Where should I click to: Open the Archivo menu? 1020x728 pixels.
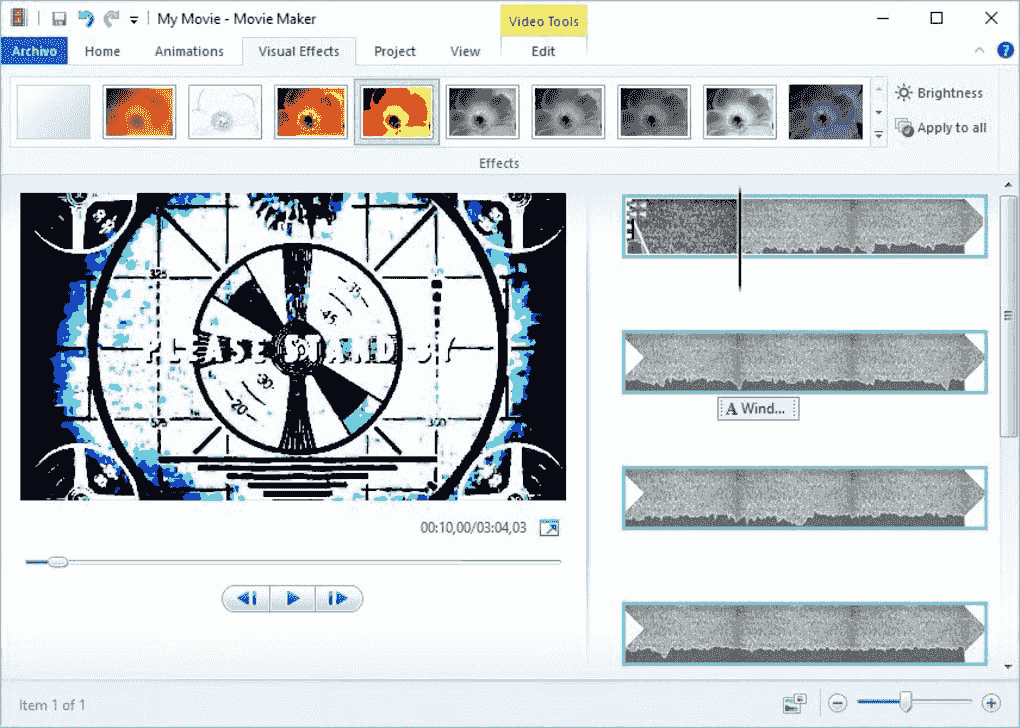click(x=34, y=50)
